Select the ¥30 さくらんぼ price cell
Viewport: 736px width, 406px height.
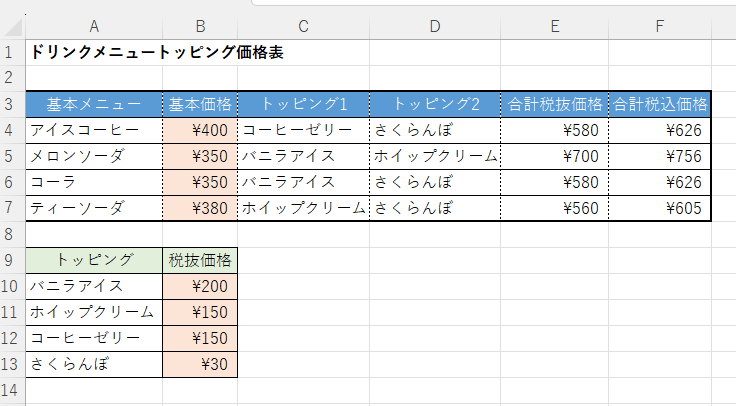tap(200, 364)
